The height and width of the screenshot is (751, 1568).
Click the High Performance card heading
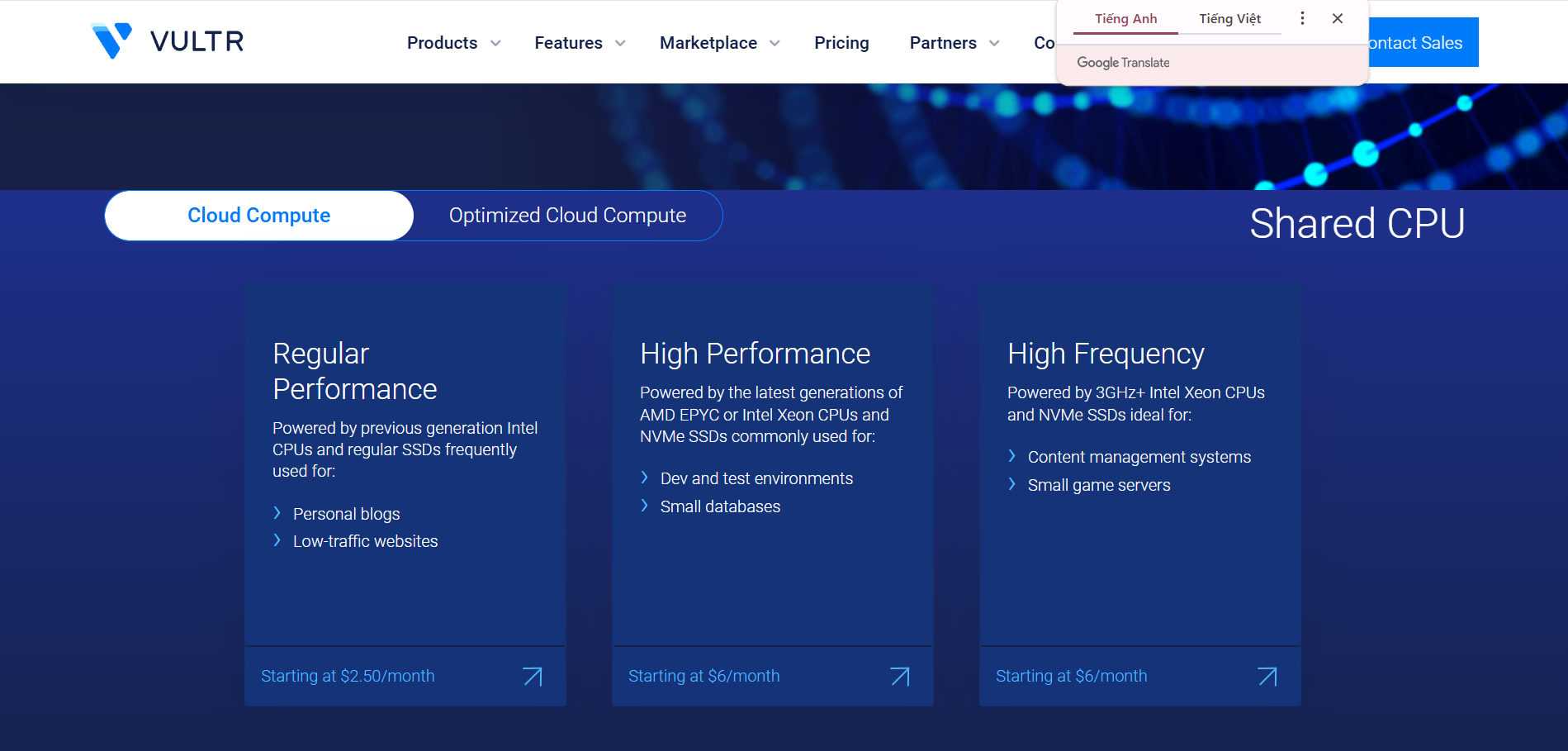click(x=755, y=354)
